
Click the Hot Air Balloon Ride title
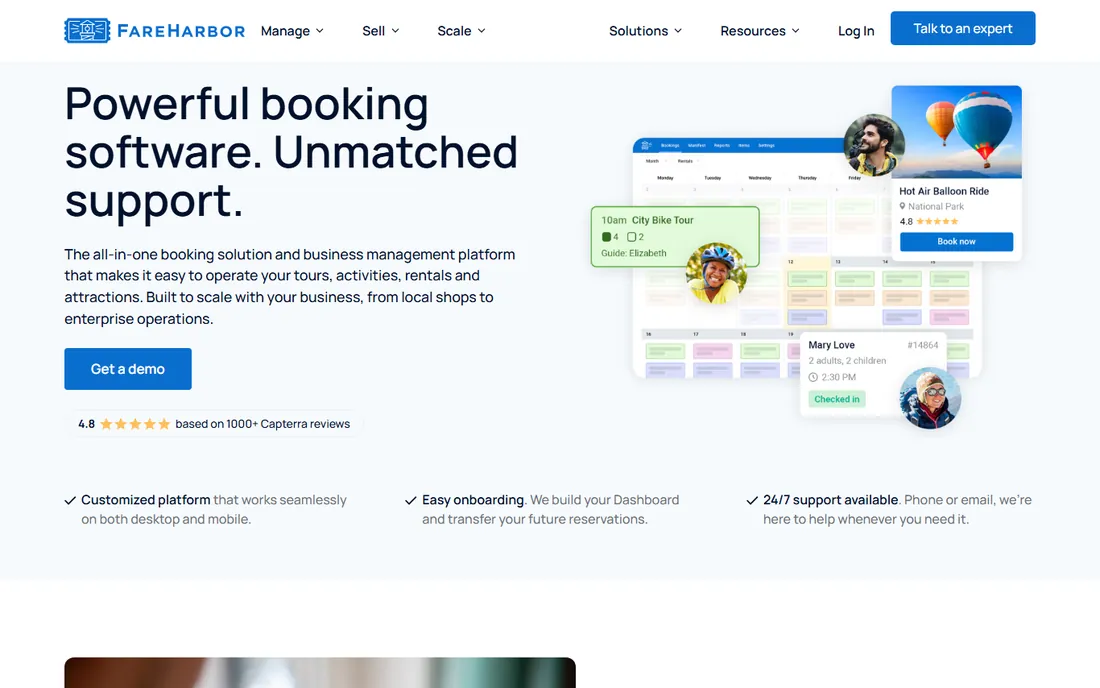click(944, 191)
